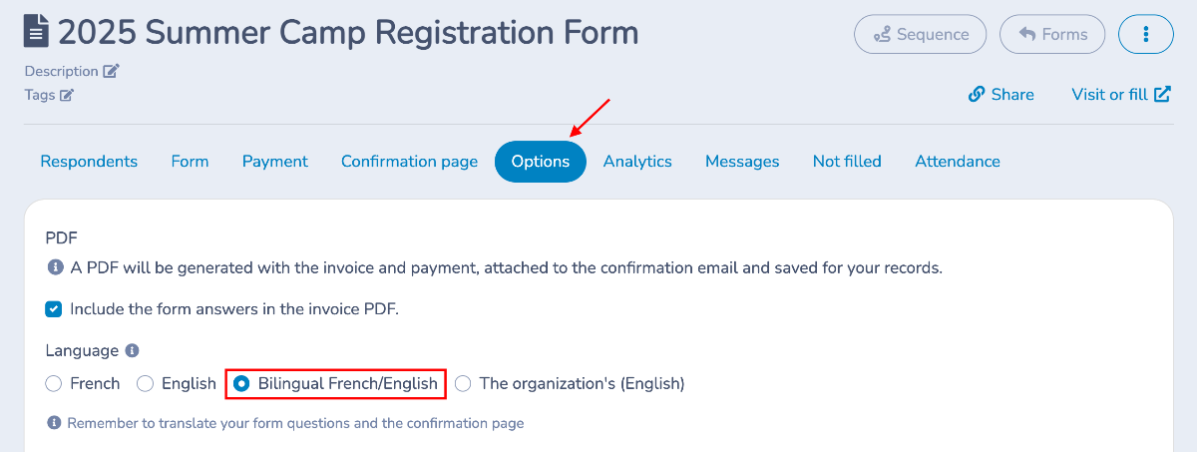This screenshot has height=454, width=1197.
Task: Open the three-dot more options menu
Action: pyautogui.click(x=1145, y=34)
